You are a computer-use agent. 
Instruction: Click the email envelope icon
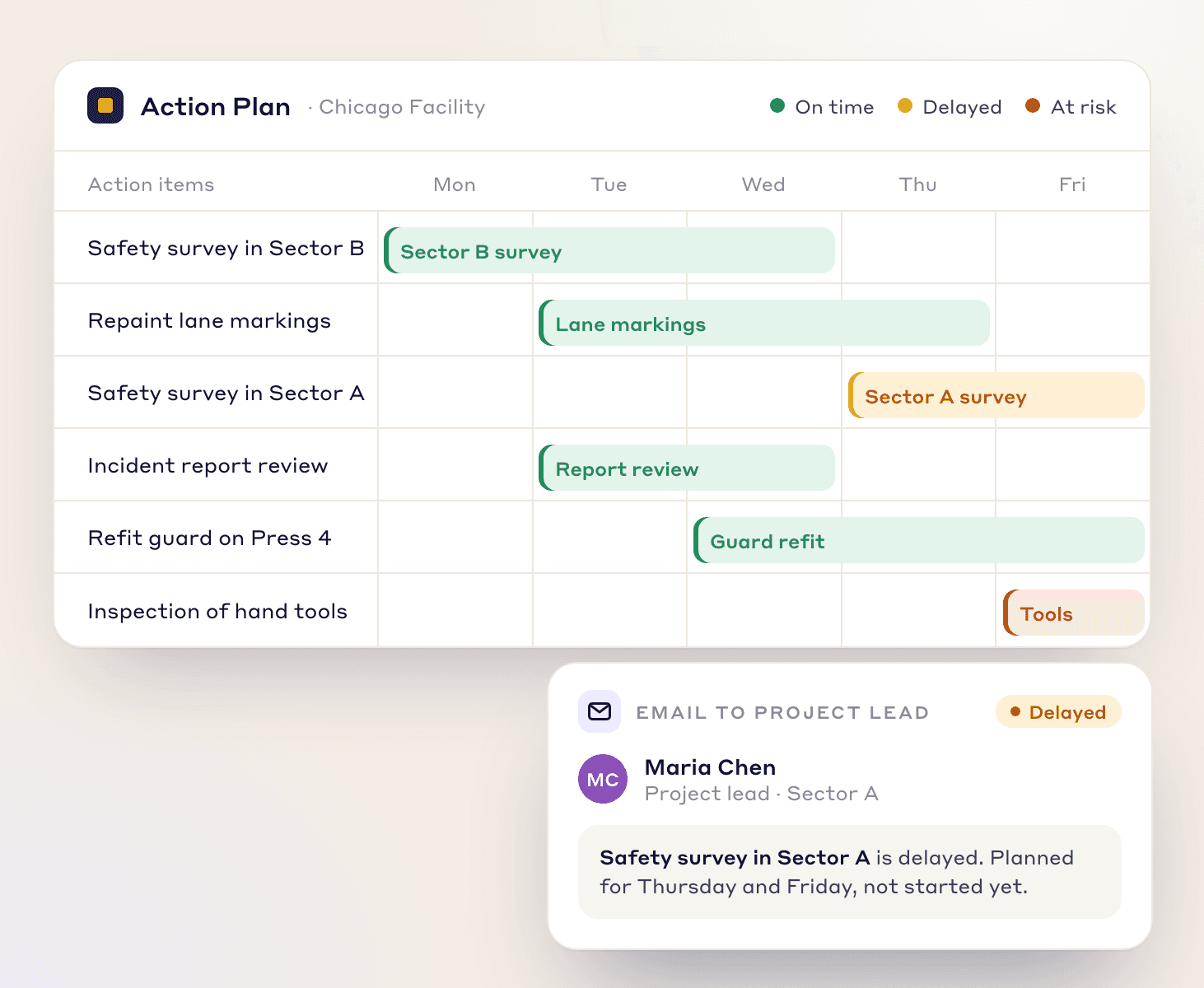pos(600,711)
